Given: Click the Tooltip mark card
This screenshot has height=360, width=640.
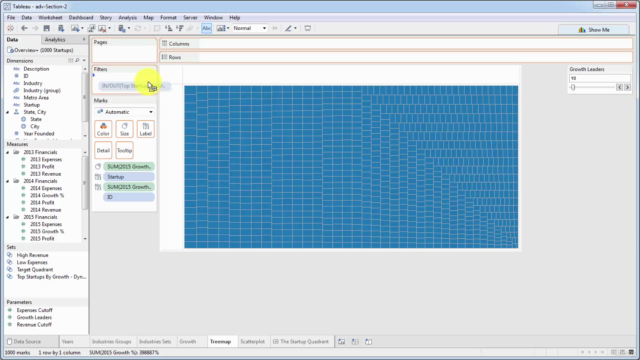Looking at the screenshot, I should (124, 150).
